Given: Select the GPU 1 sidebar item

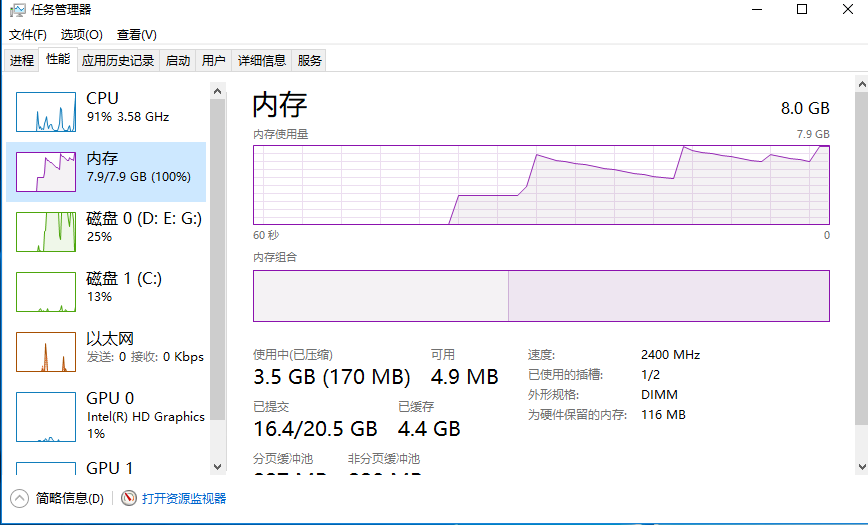Looking at the screenshot, I should [46, 468].
